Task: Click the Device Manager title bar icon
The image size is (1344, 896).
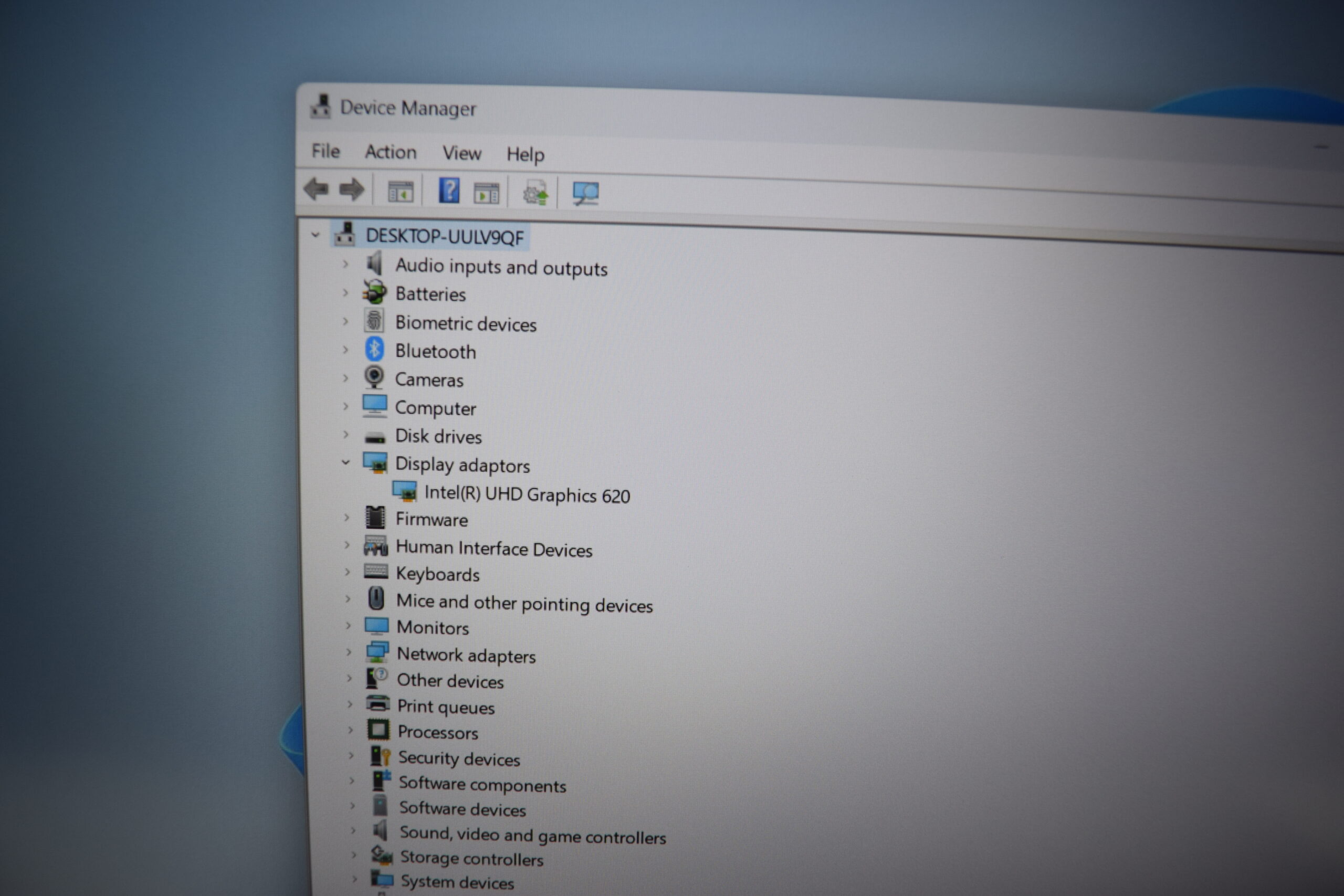Action: point(321,106)
